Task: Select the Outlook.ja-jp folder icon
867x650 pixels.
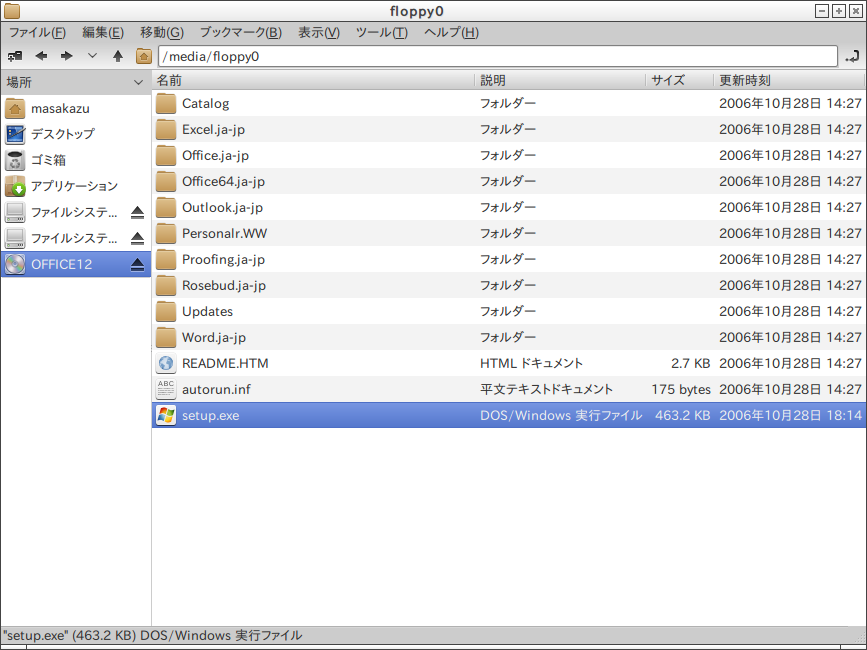Action: (x=166, y=207)
